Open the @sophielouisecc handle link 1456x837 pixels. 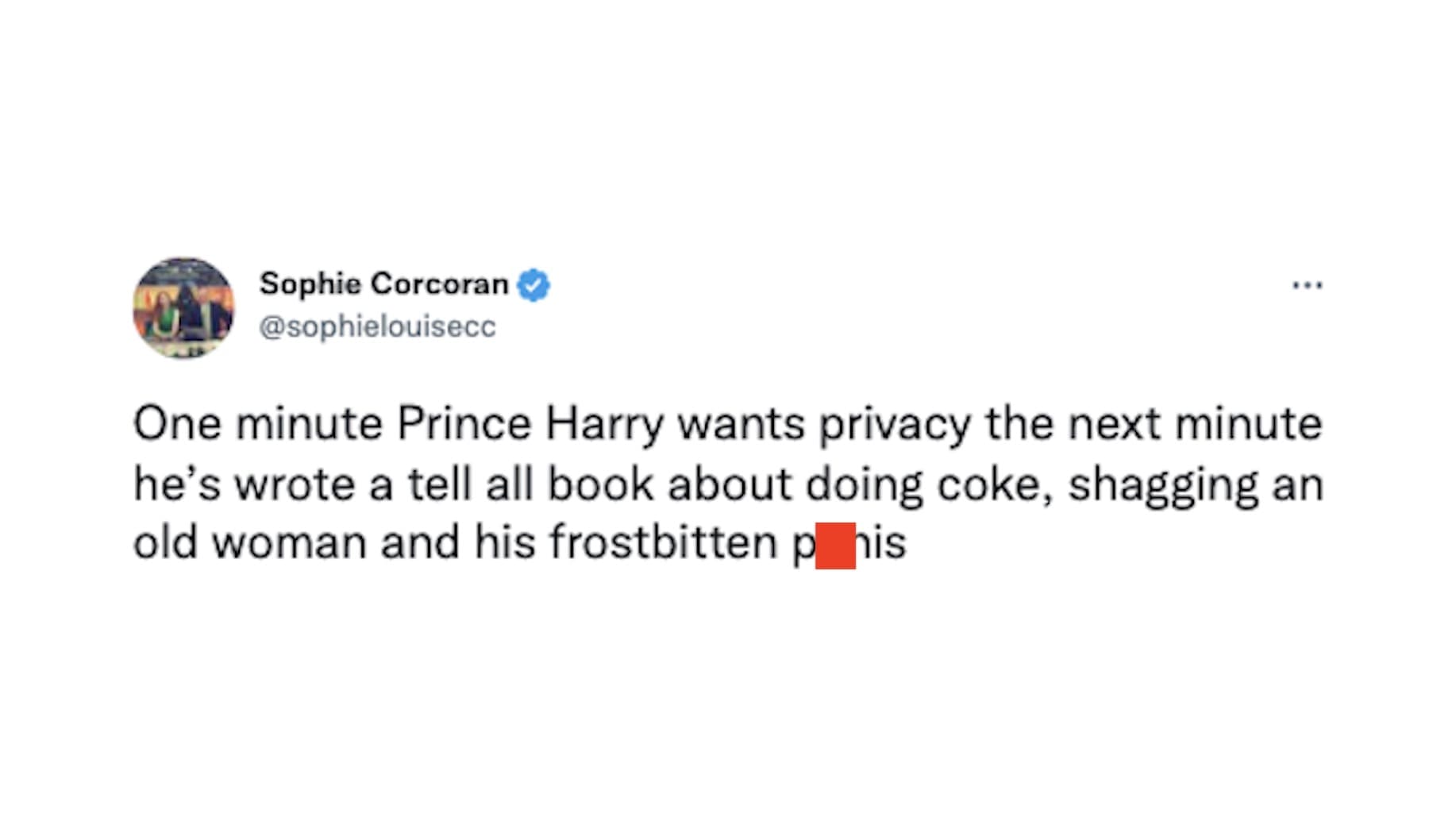click(x=377, y=326)
